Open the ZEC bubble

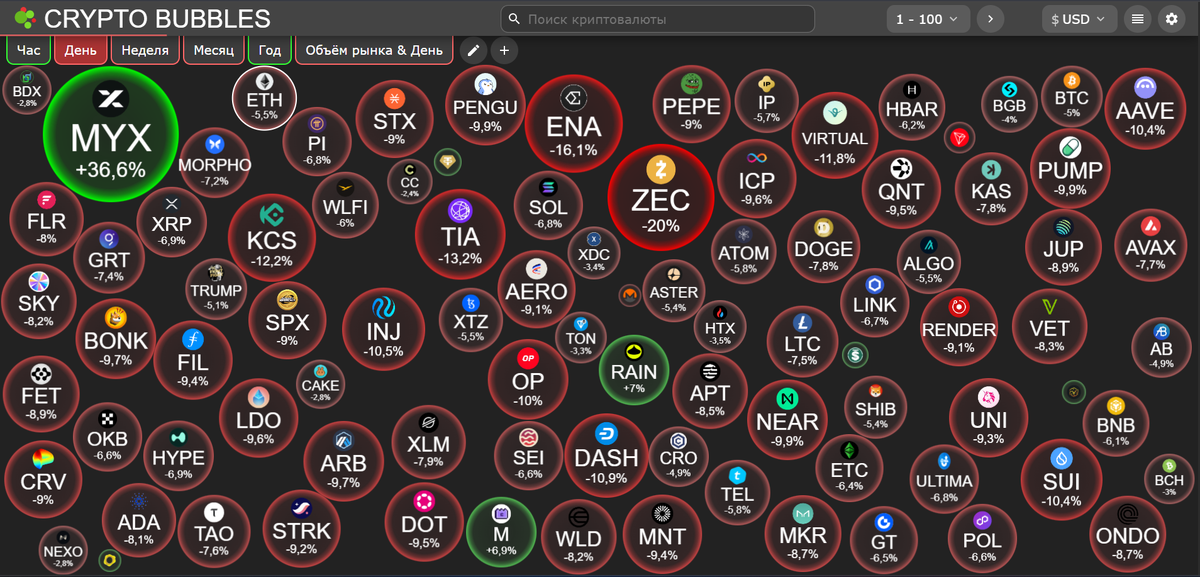click(x=661, y=197)
